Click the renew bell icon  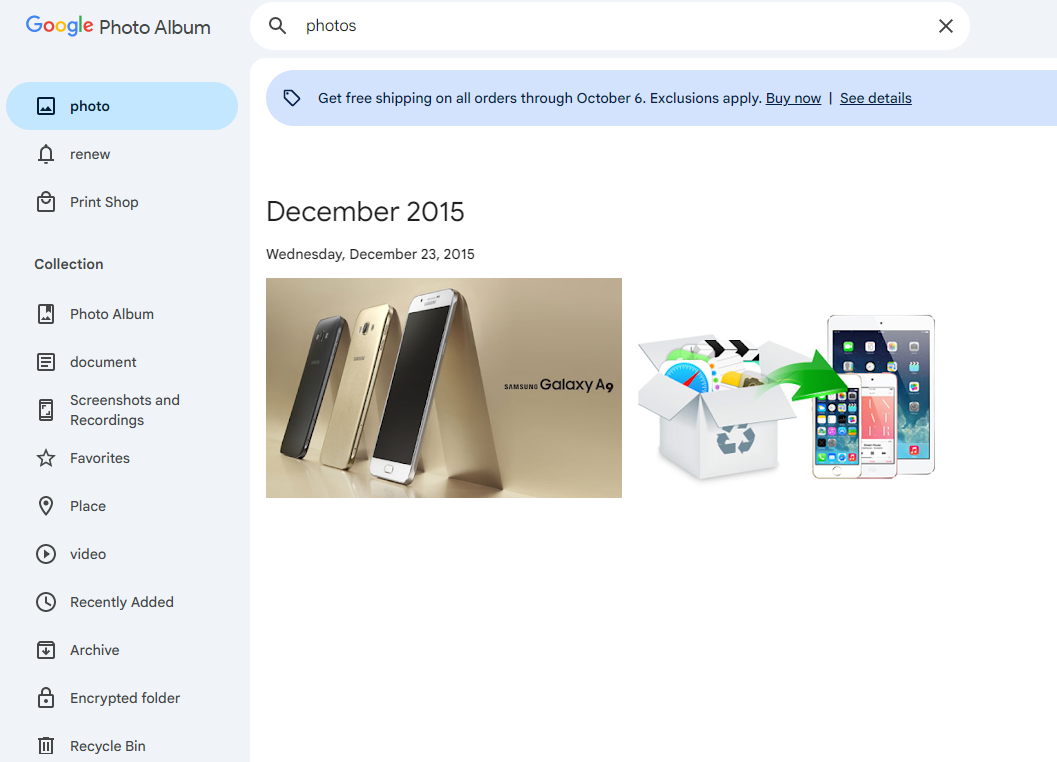point(46,154)
